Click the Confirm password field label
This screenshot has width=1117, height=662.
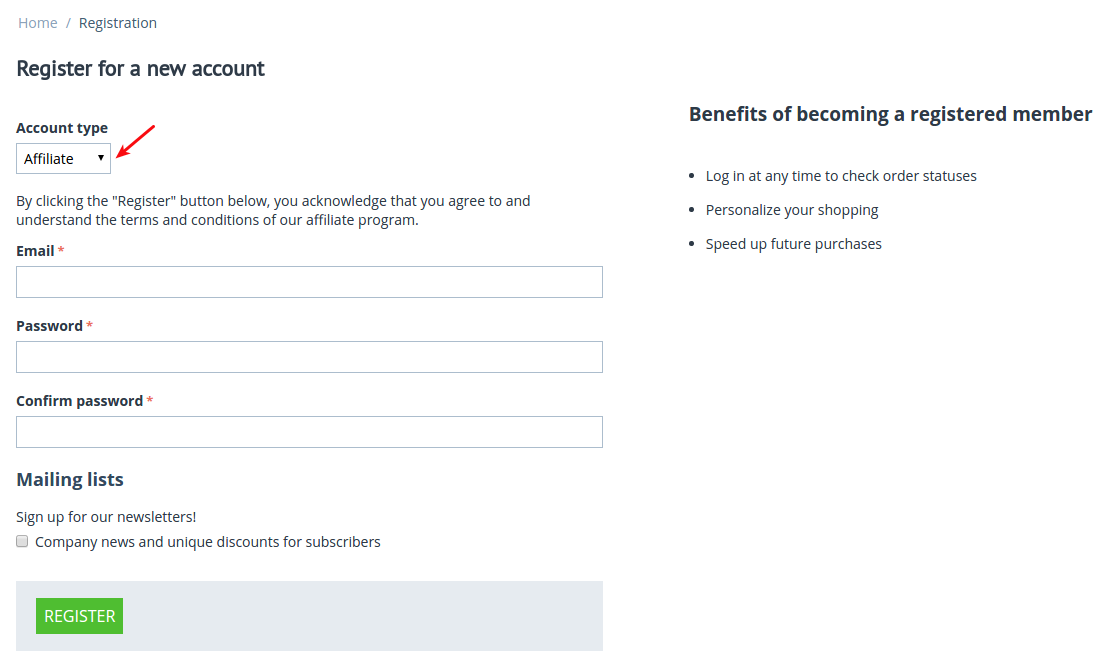point(80,400)
